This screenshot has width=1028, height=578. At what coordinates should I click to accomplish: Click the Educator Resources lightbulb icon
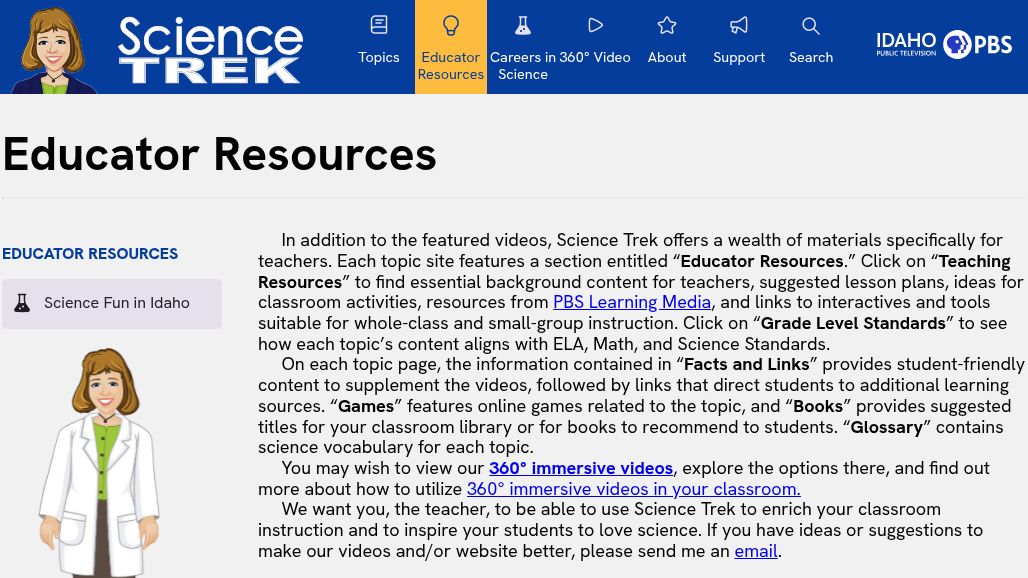point(450,25)
